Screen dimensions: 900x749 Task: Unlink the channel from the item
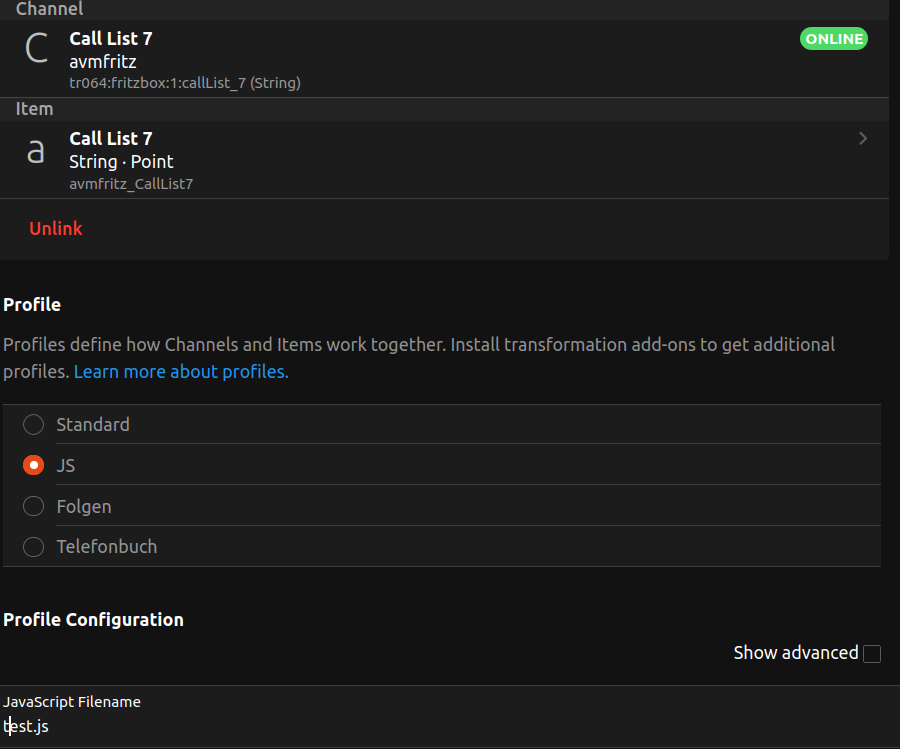click(x=56, y=228)
